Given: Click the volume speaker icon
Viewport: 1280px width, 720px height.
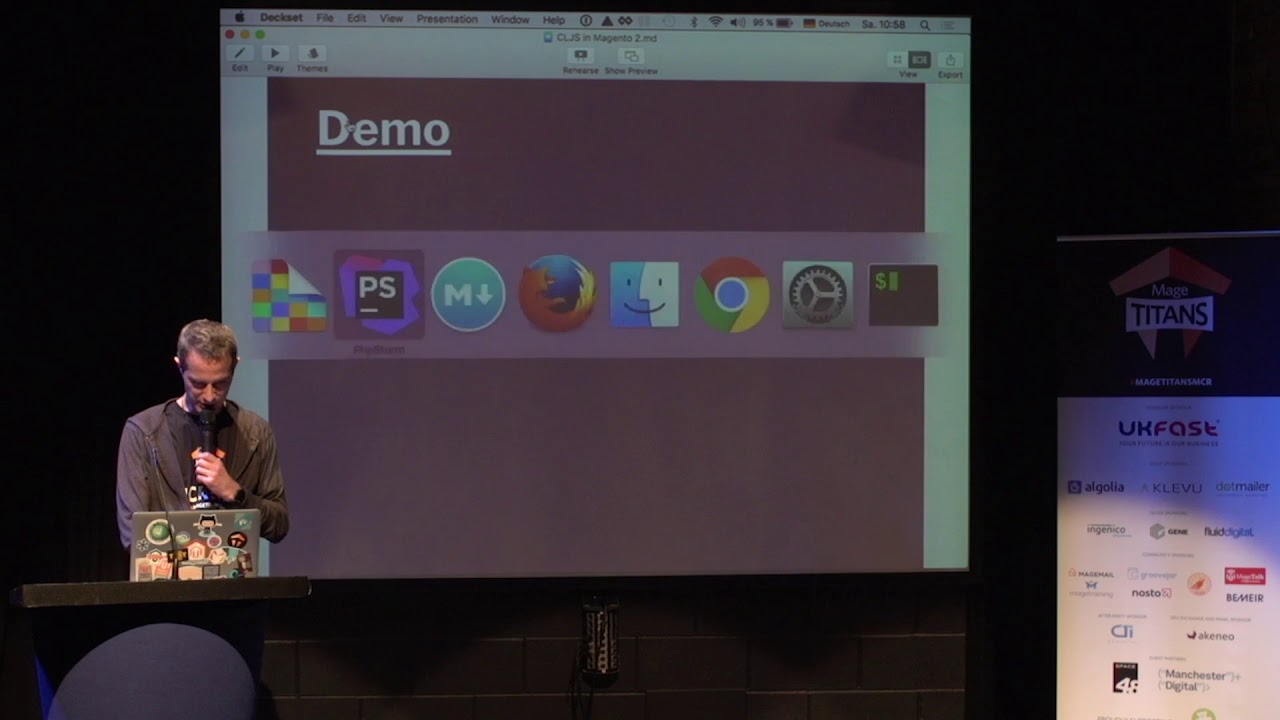Looking at the screenshot, I should [x=737, y=22].
